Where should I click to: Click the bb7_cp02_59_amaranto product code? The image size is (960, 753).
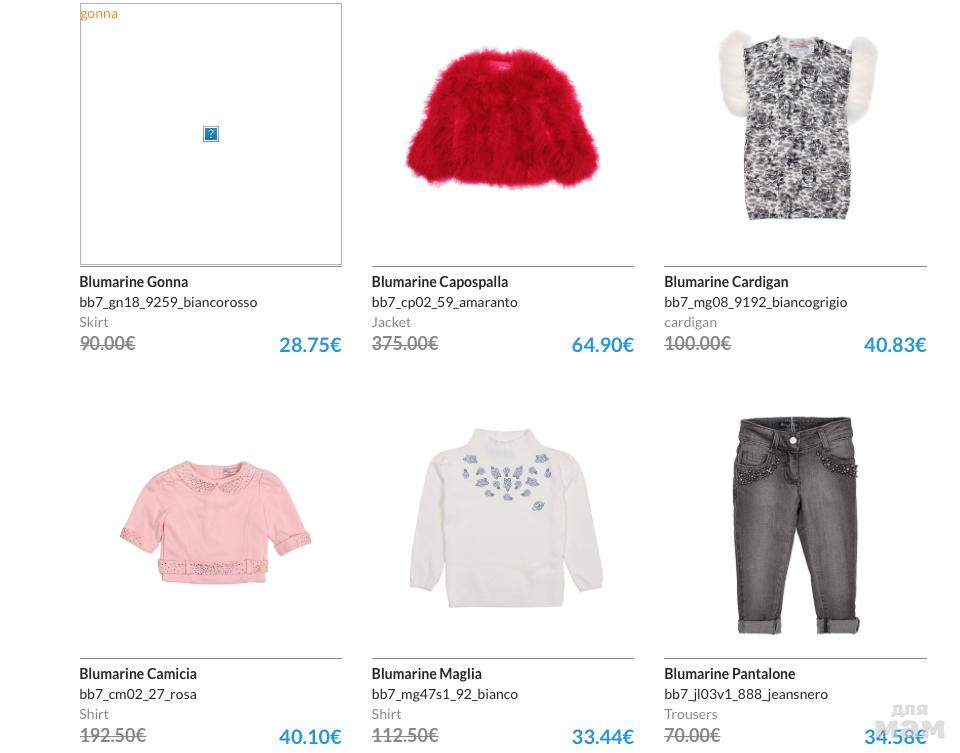tap(445, 302)
